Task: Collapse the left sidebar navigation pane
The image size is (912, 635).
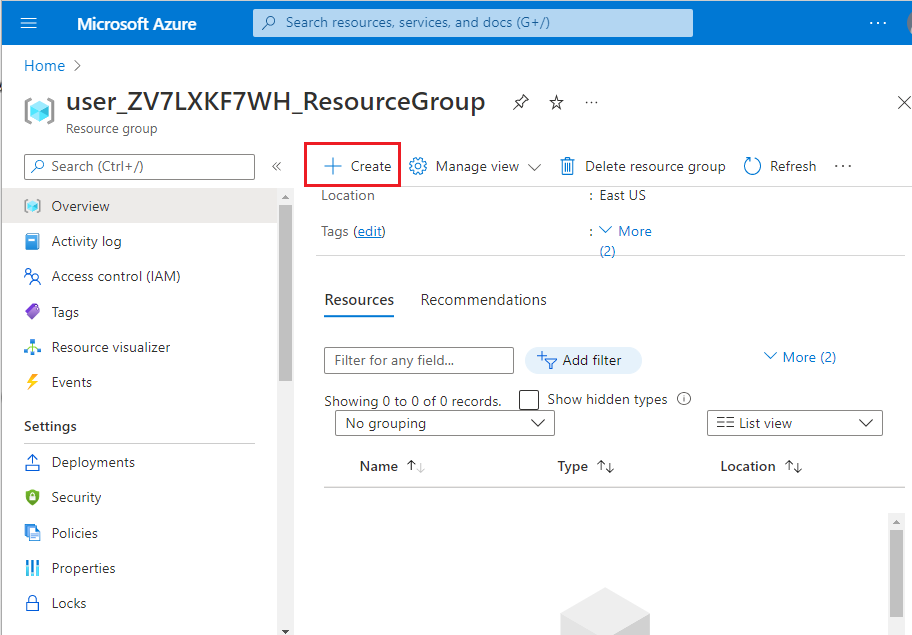Action: coord(277,167)
